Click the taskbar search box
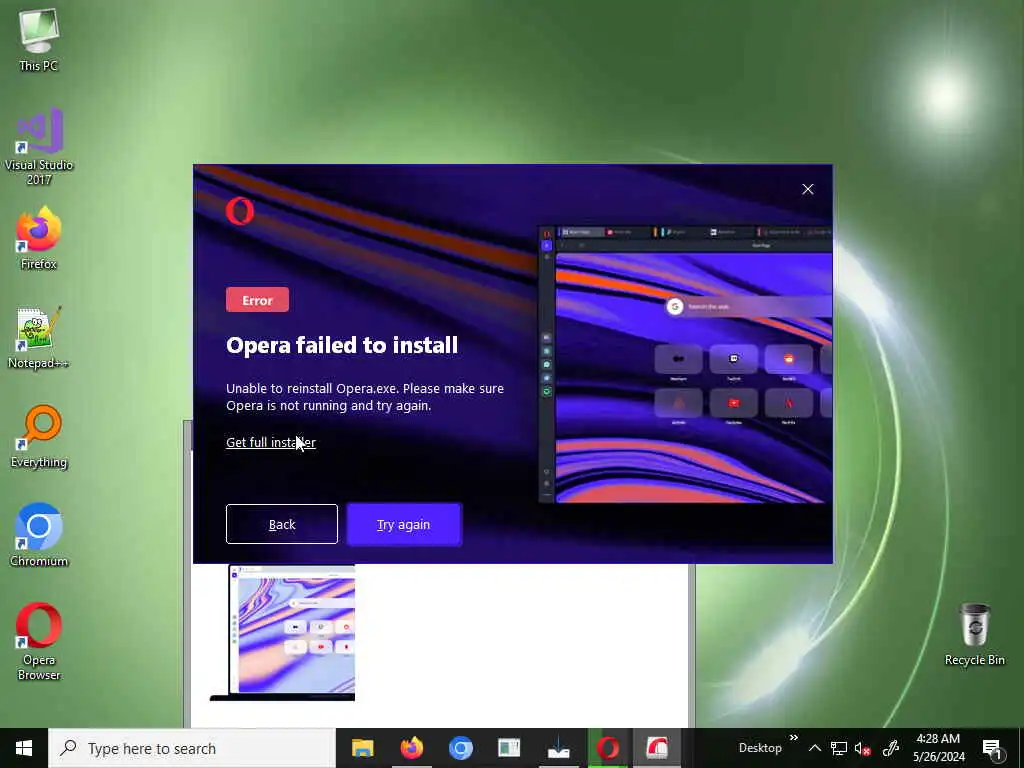Screen dimensions: 1024x768 191,748
